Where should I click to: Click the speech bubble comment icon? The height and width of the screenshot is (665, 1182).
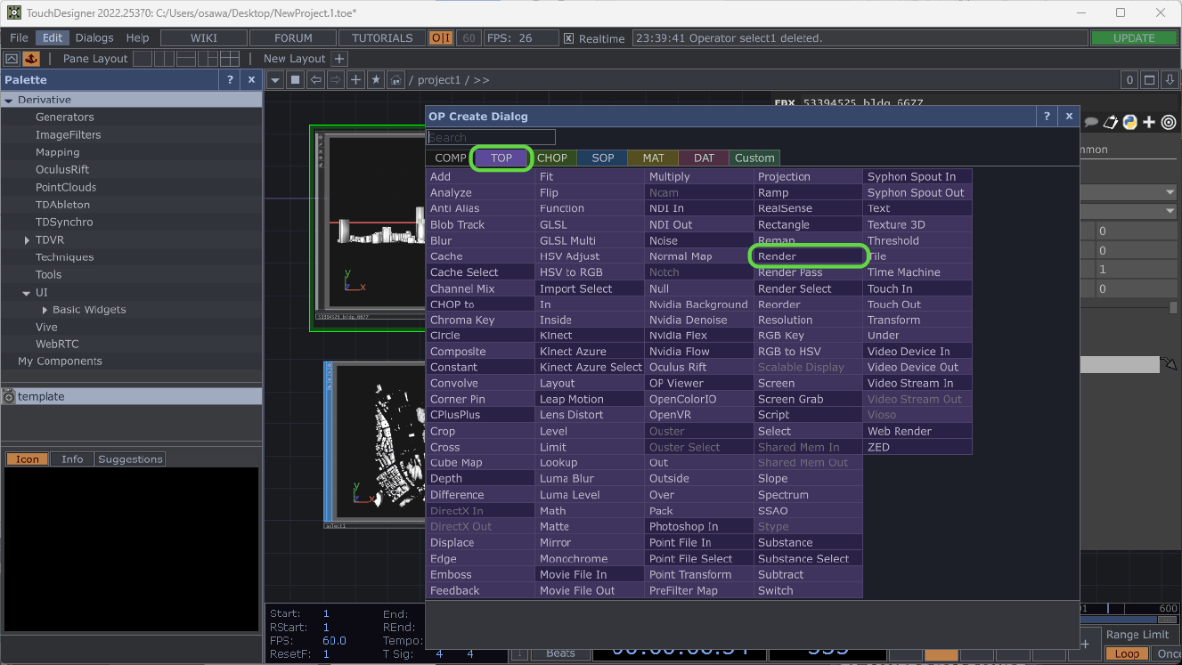[x=1091, y=122]
